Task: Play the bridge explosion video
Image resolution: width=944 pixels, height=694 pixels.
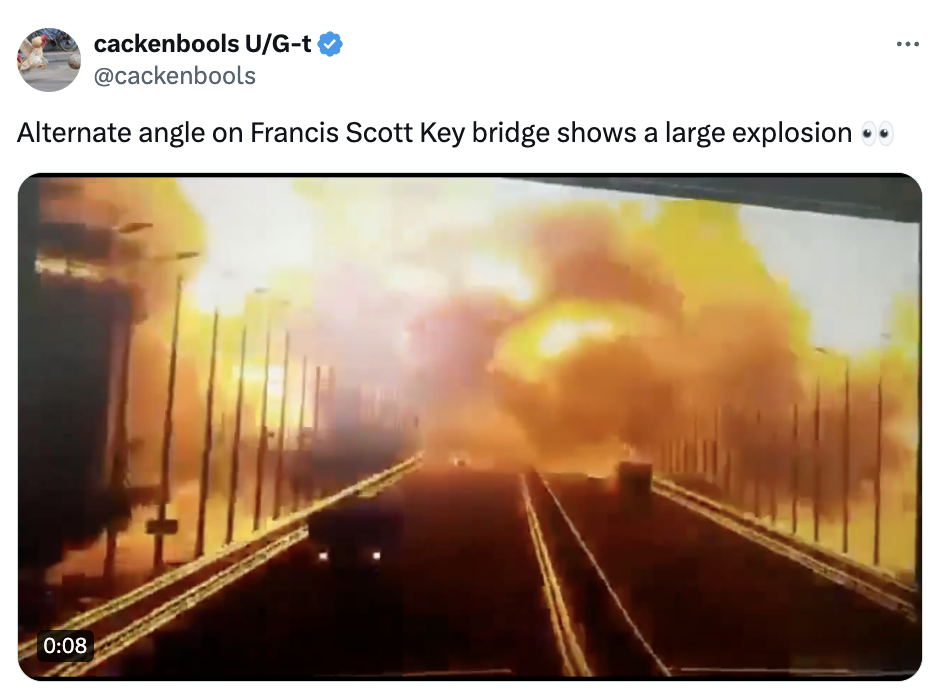Action: [x=470, y=427]
